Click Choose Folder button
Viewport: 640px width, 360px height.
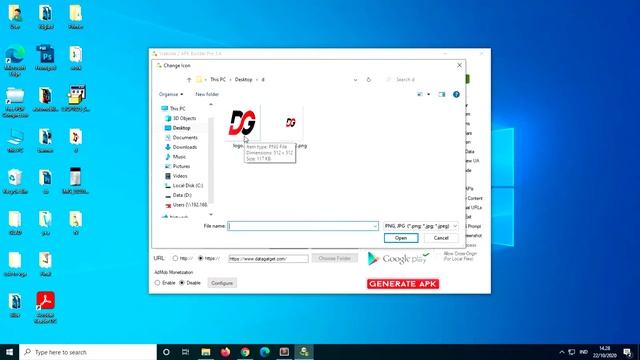point(335,258)
